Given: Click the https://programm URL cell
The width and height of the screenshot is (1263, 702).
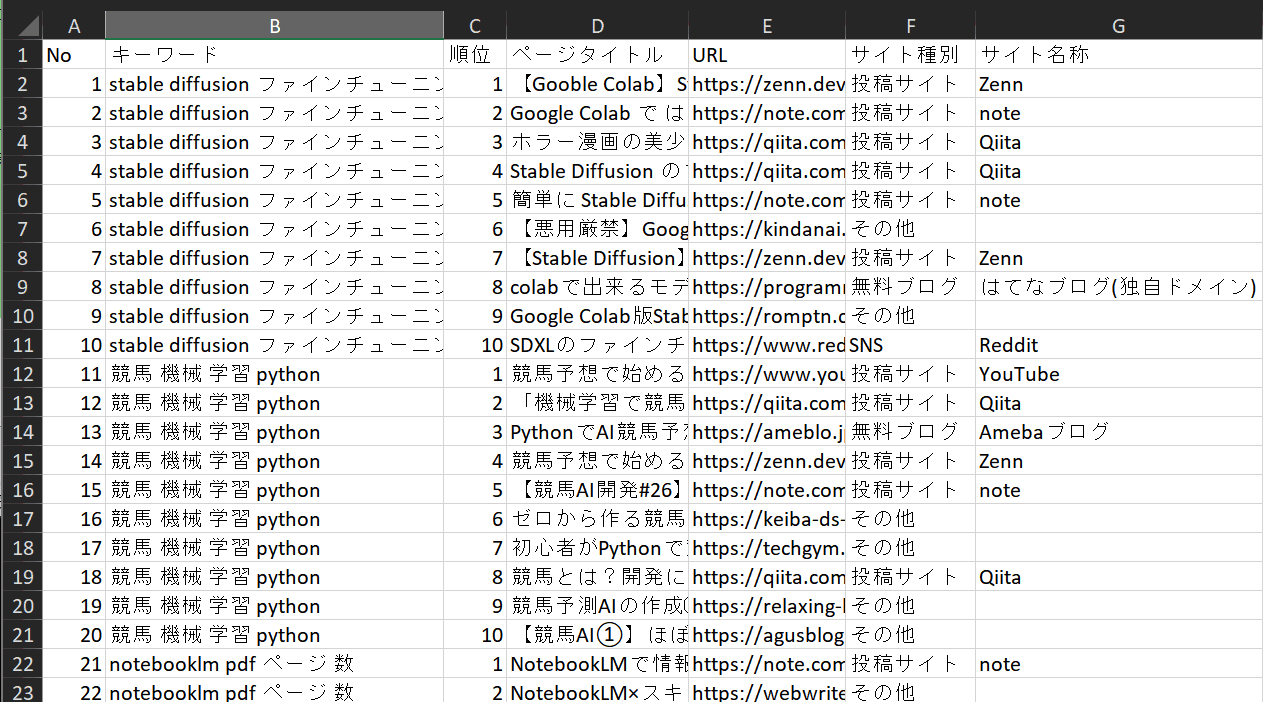Looking at the screenshot, I should point(767,287).
